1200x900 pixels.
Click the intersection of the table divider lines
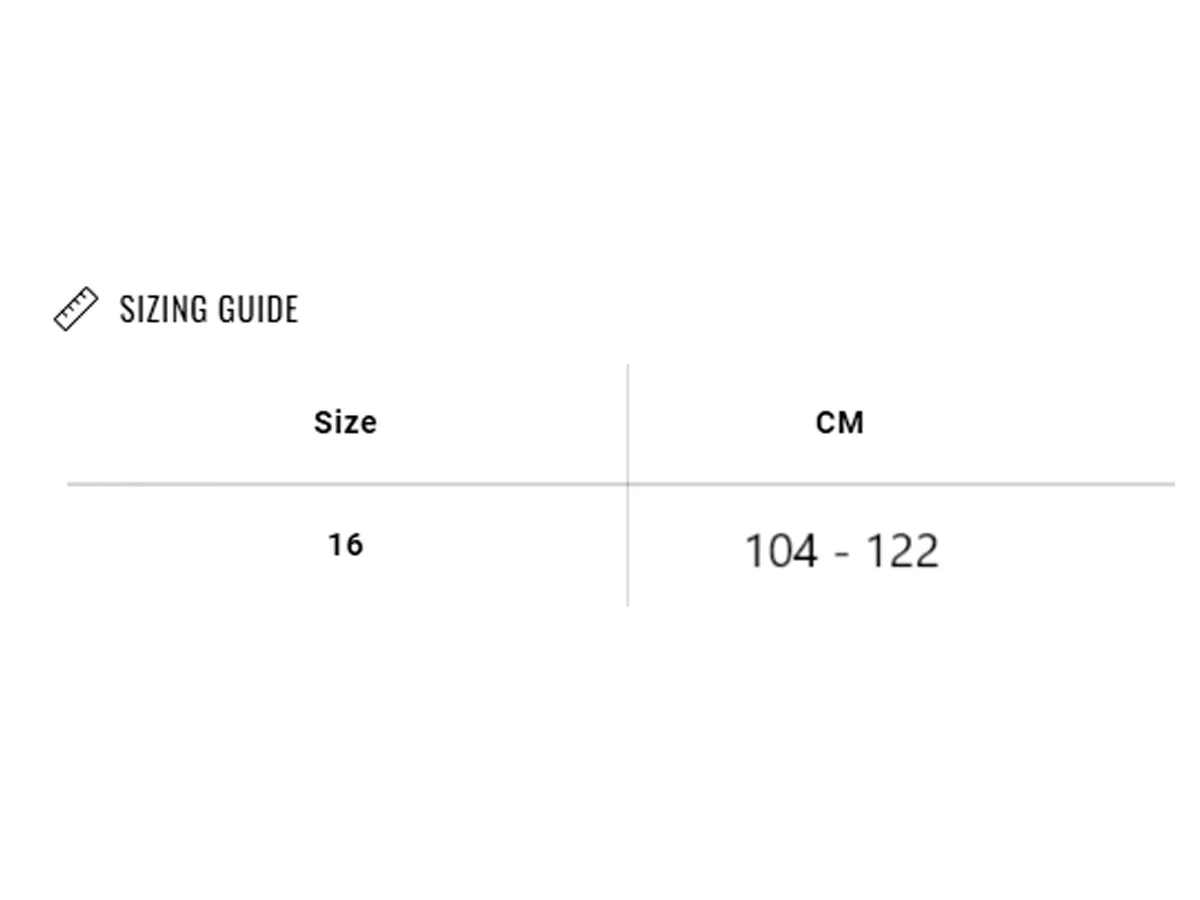click(628, 484)
